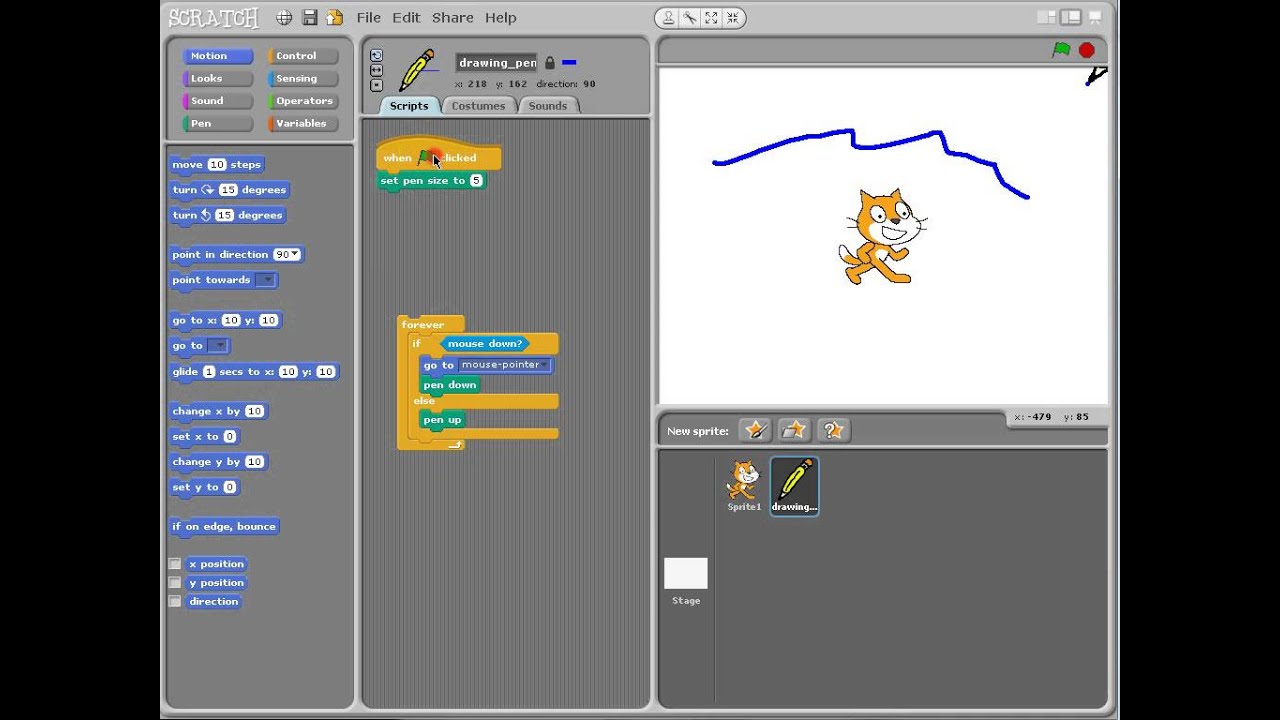Screen dimensions: 1280x720
Task: Select the drawing_pen sprite thumbnail
Action: click(x=794, y=486)
